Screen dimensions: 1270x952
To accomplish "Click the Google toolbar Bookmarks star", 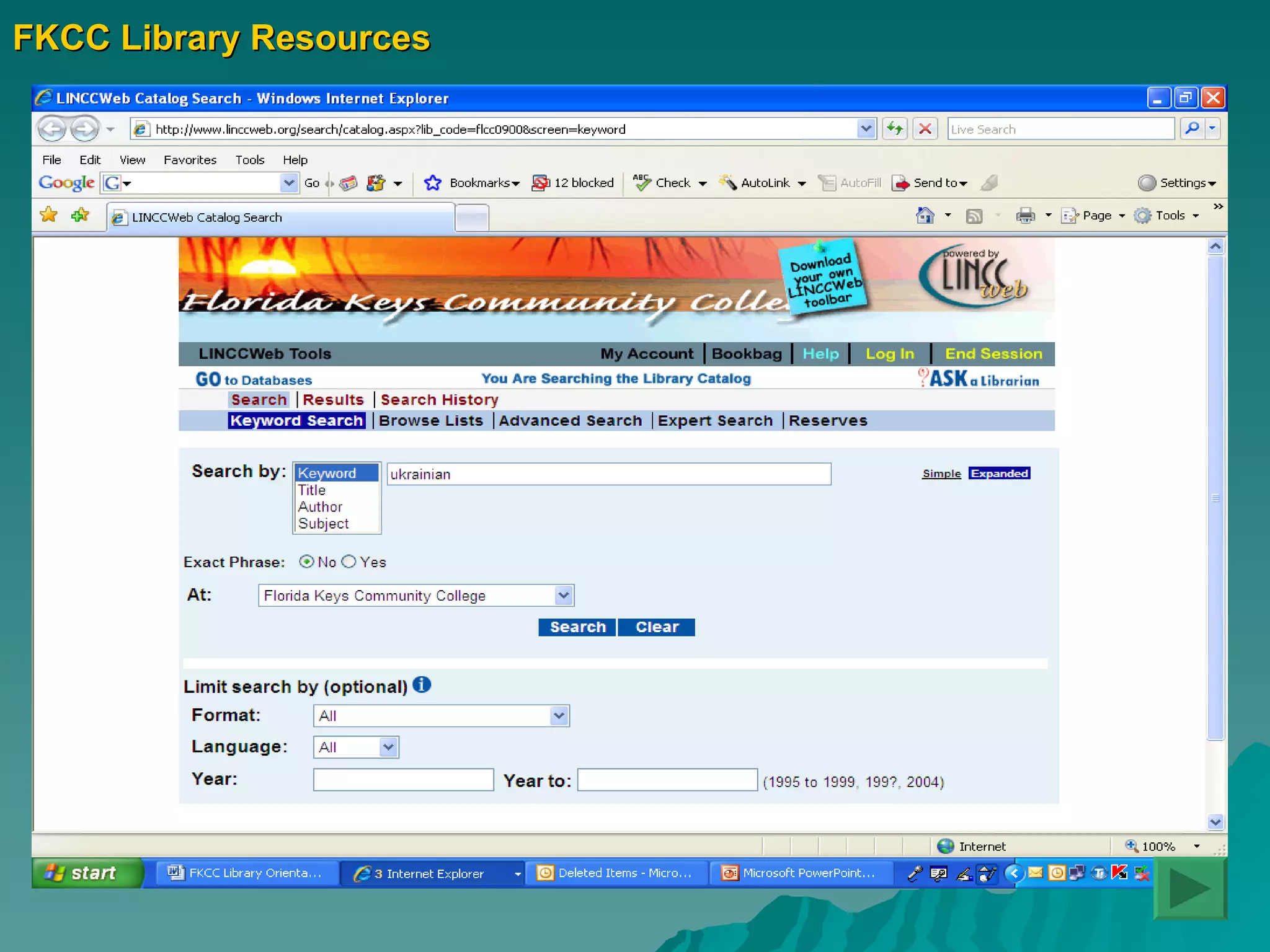I will 433,183.
